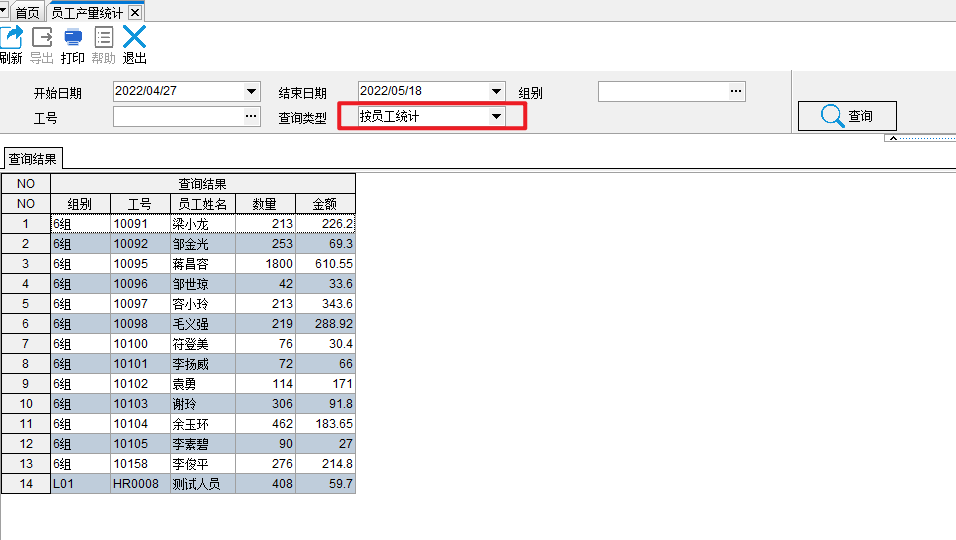Image resolution: width=956 pixels, height=540 pixels.
Task: Click the 金额 cell 183.65
Action: point(326,424)
